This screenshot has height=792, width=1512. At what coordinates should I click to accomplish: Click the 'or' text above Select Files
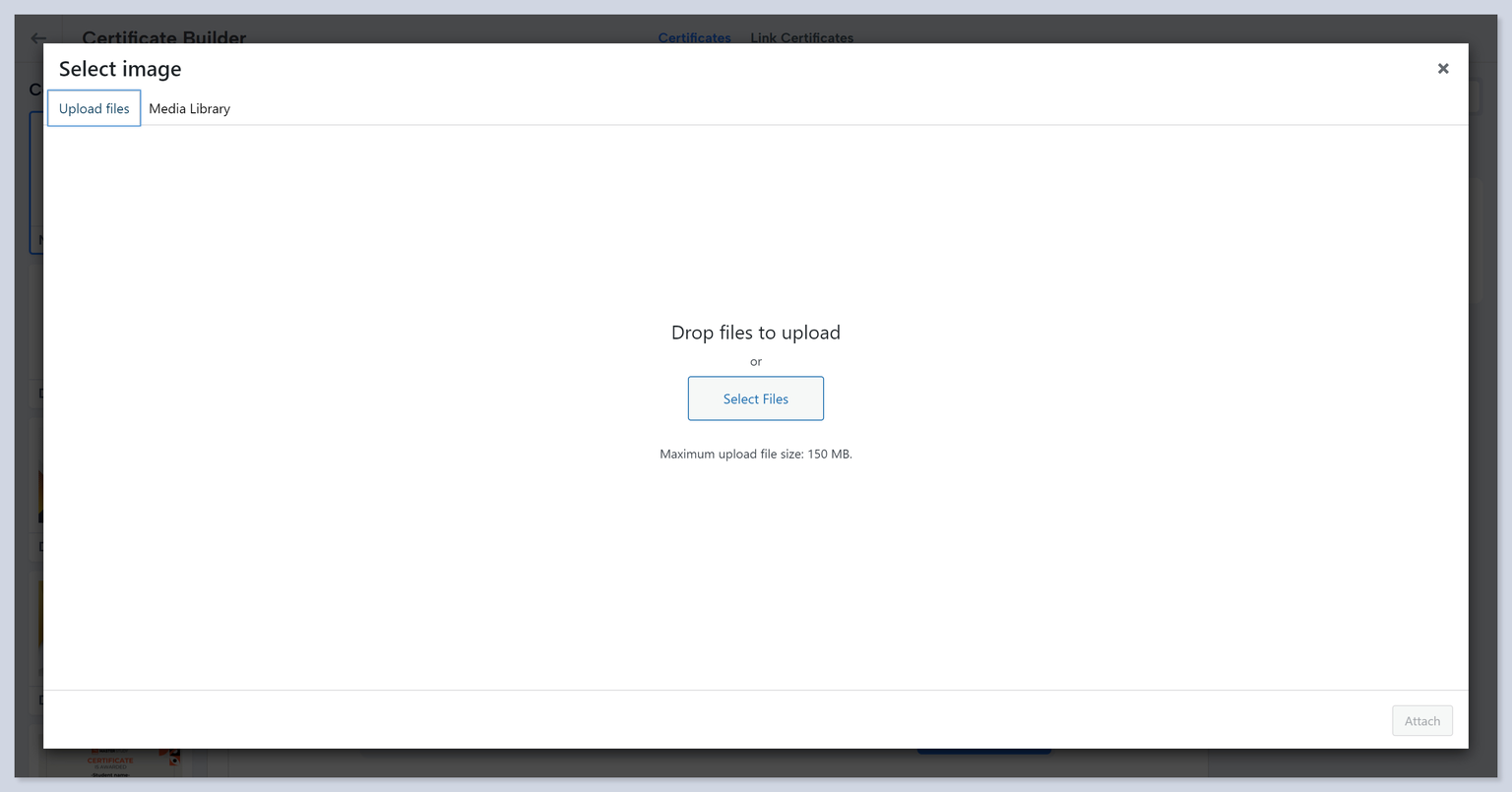[755, 362]
